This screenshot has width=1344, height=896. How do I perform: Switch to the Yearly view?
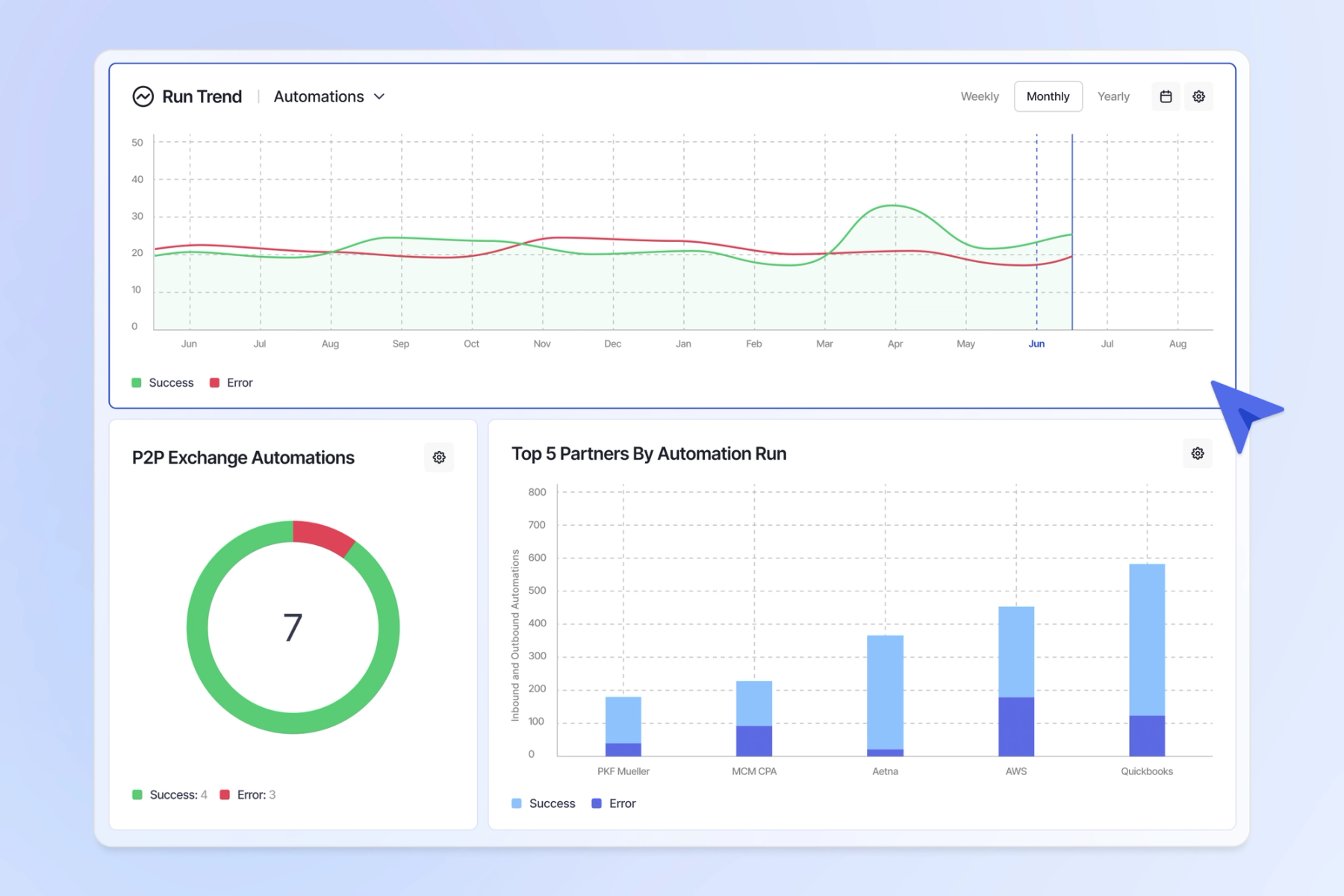point(1113,96)
